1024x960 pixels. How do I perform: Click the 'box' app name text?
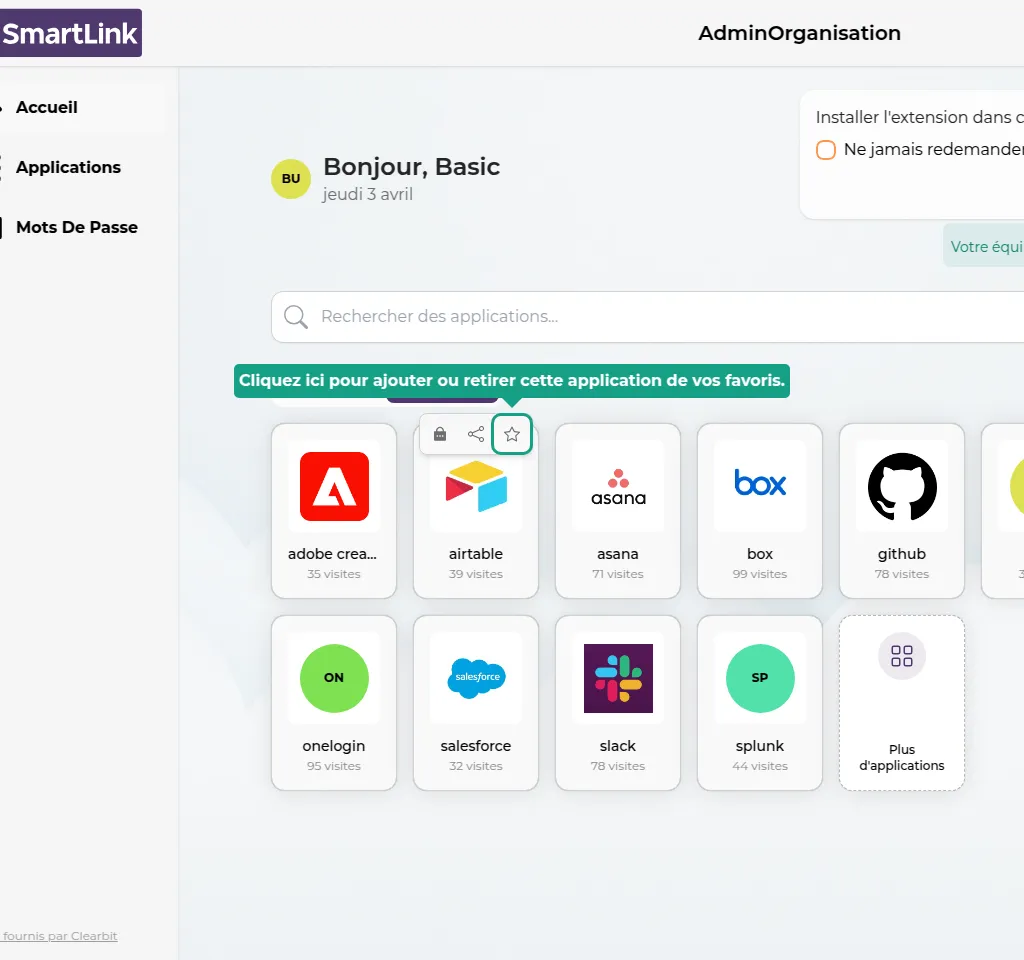[760, 554]
